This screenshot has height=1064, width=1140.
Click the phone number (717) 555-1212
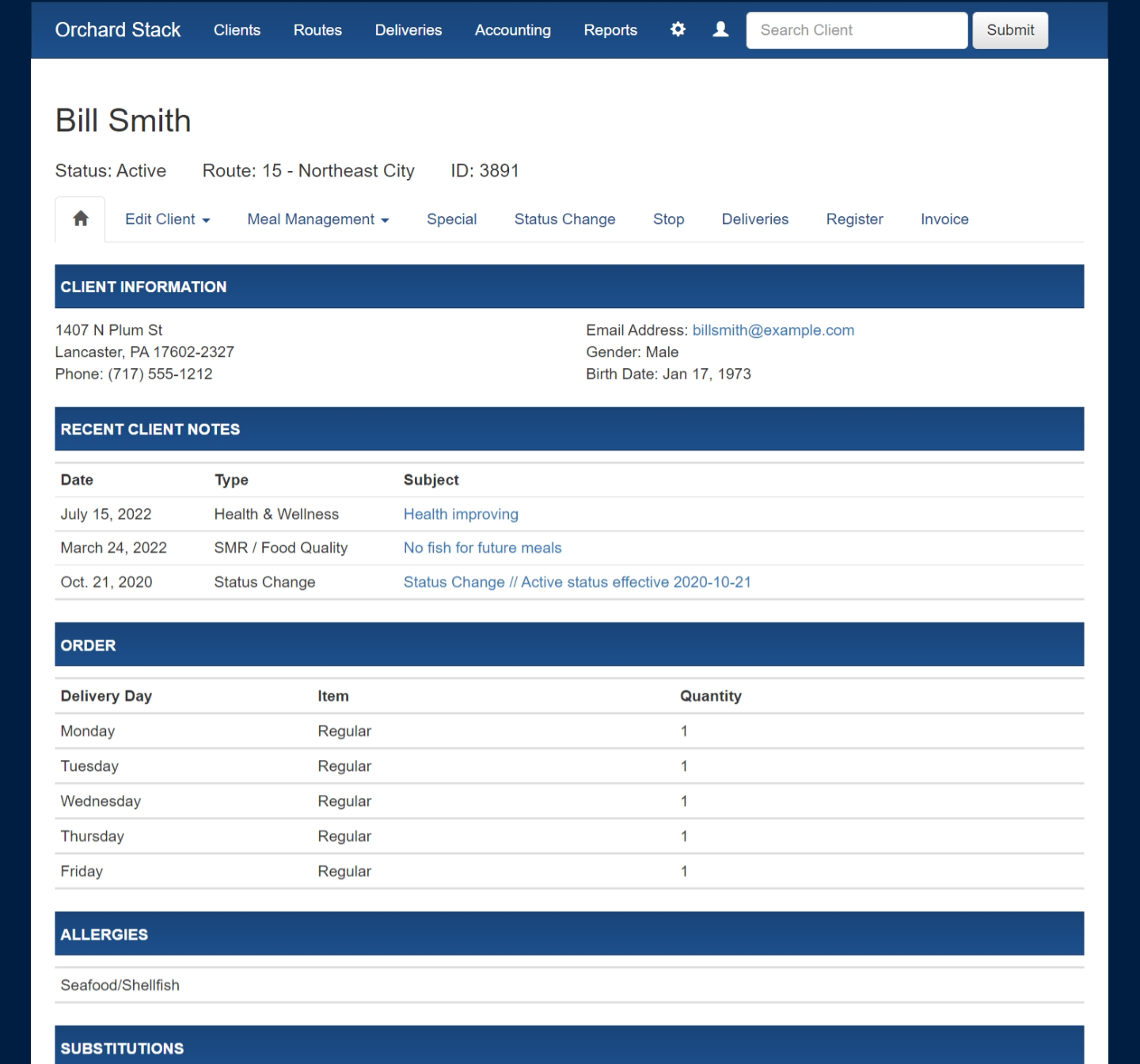pyautogui.click(x=160, y=374)
